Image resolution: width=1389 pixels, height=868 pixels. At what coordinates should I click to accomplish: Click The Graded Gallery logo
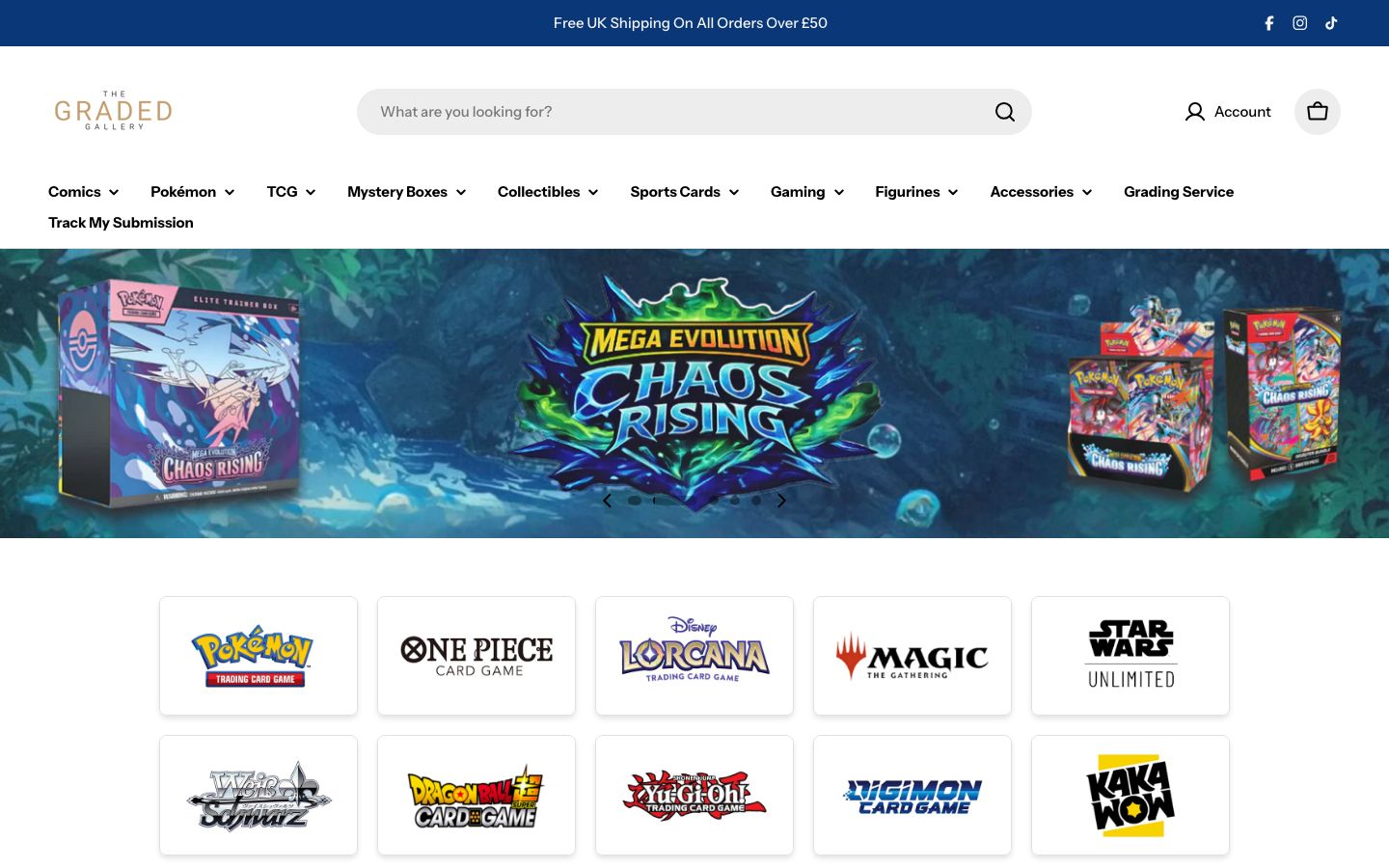tap(114, 111)
